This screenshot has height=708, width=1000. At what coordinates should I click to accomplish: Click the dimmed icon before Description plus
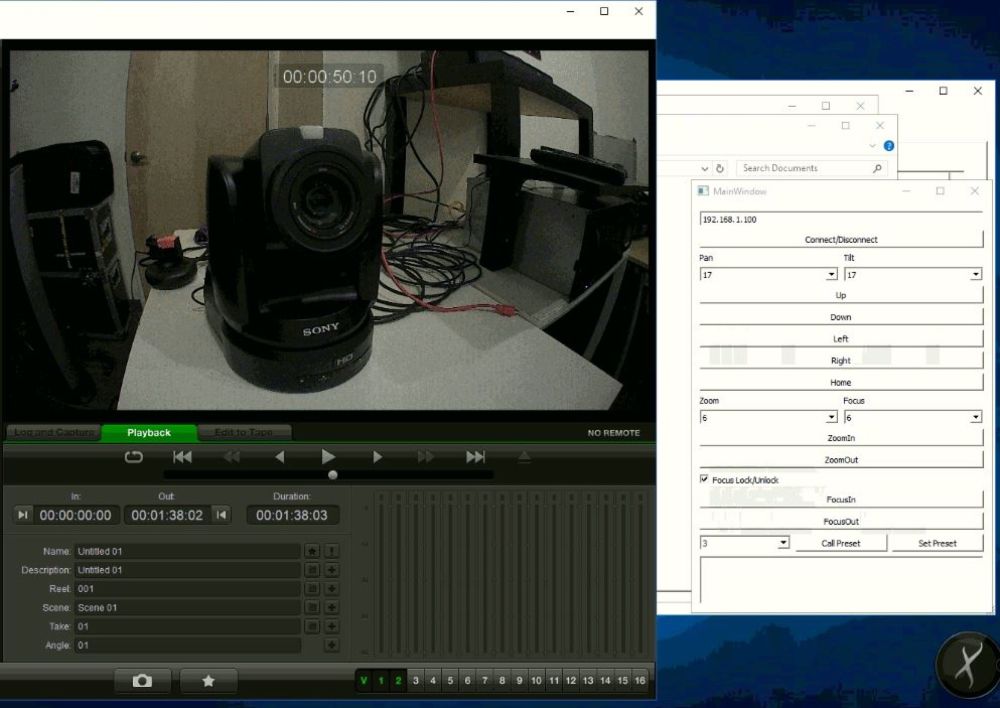pos(312,570)
